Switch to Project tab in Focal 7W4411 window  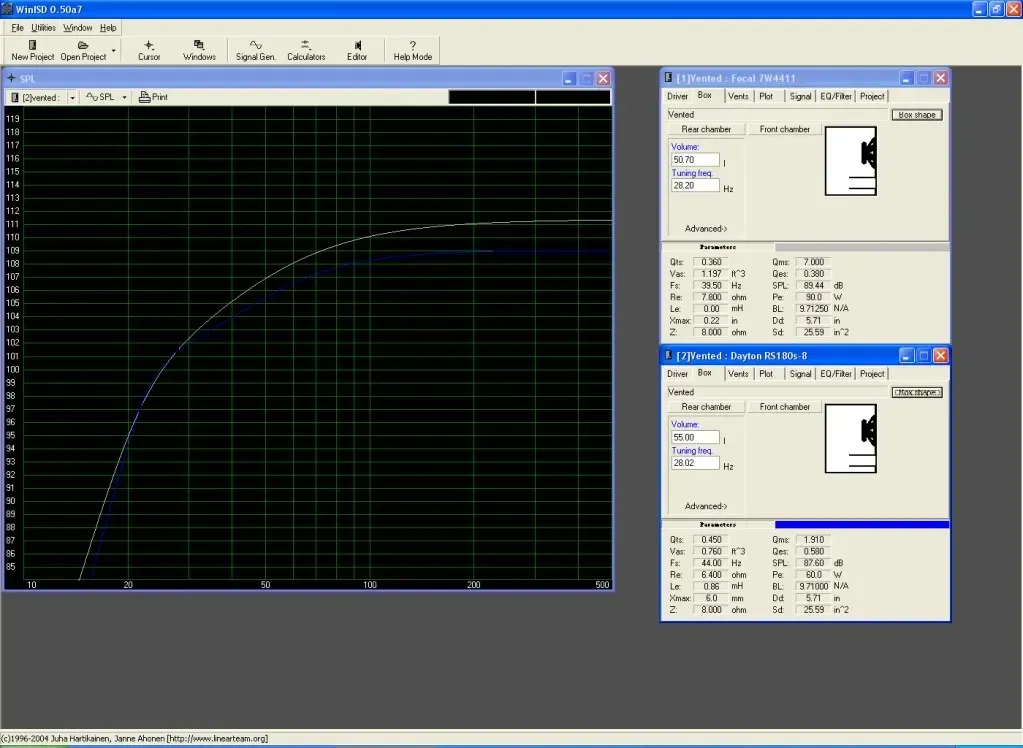[x=872, y=96]
